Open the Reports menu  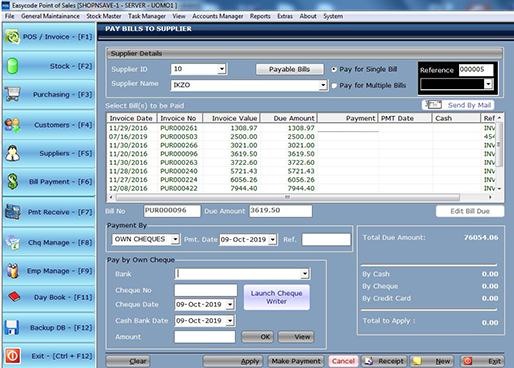point(260,16)
